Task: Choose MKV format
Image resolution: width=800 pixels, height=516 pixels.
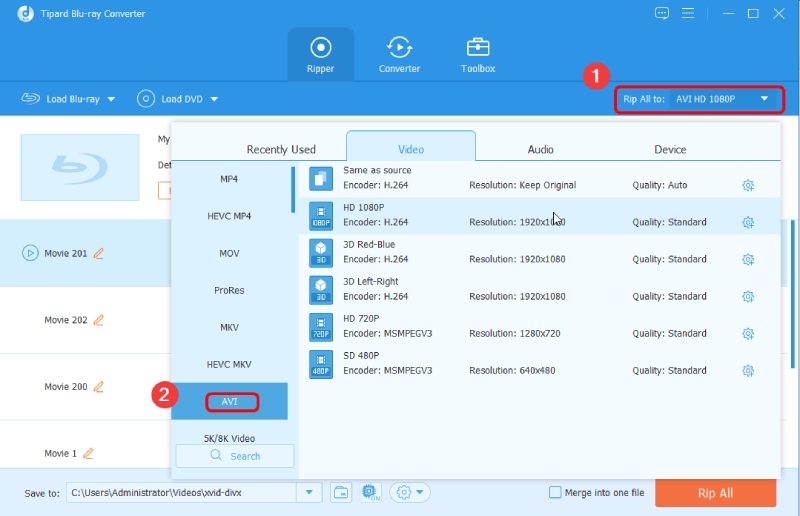Action: (229, 328)
